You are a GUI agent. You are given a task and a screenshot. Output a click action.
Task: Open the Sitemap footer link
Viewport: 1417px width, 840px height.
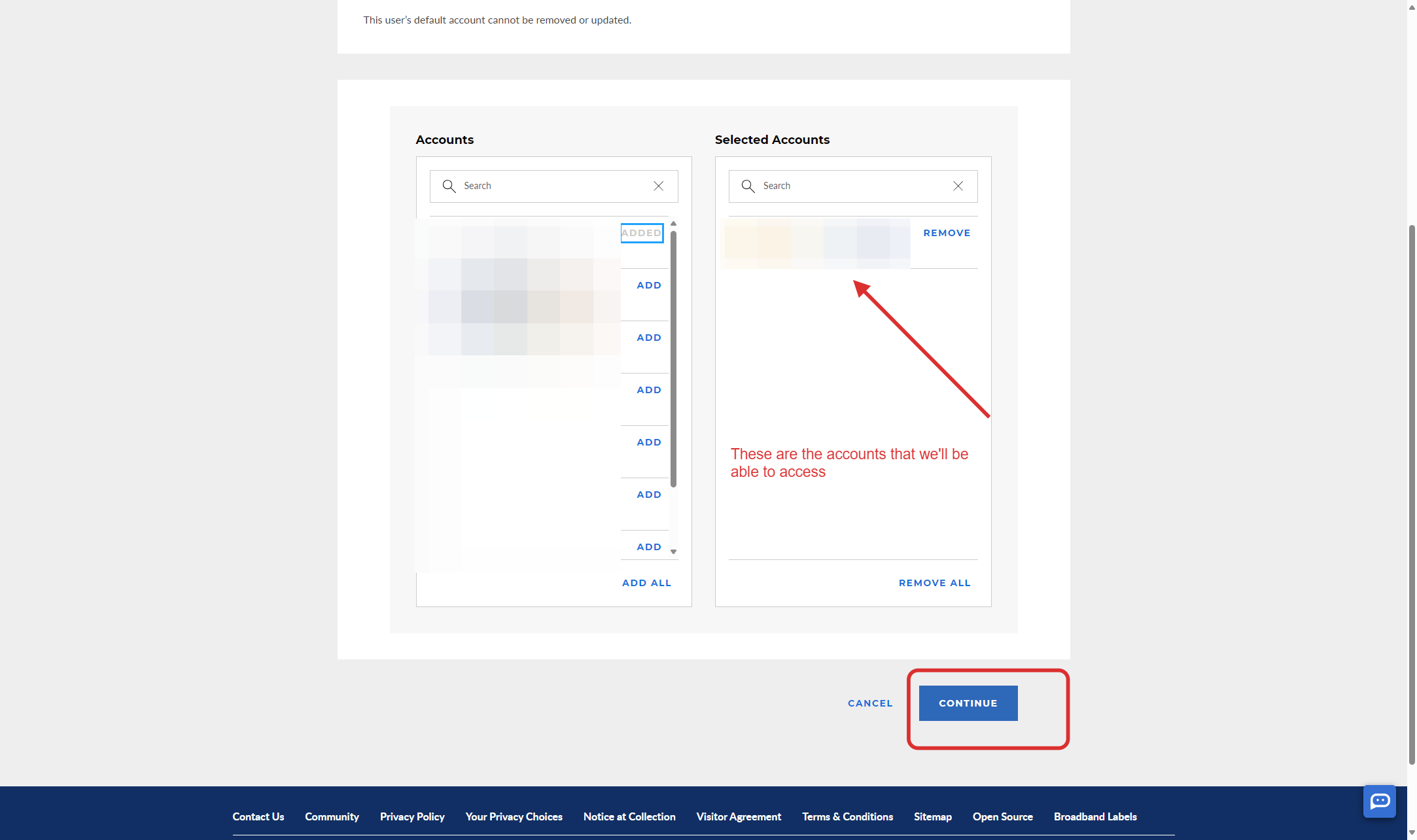[x=932, y=816]
